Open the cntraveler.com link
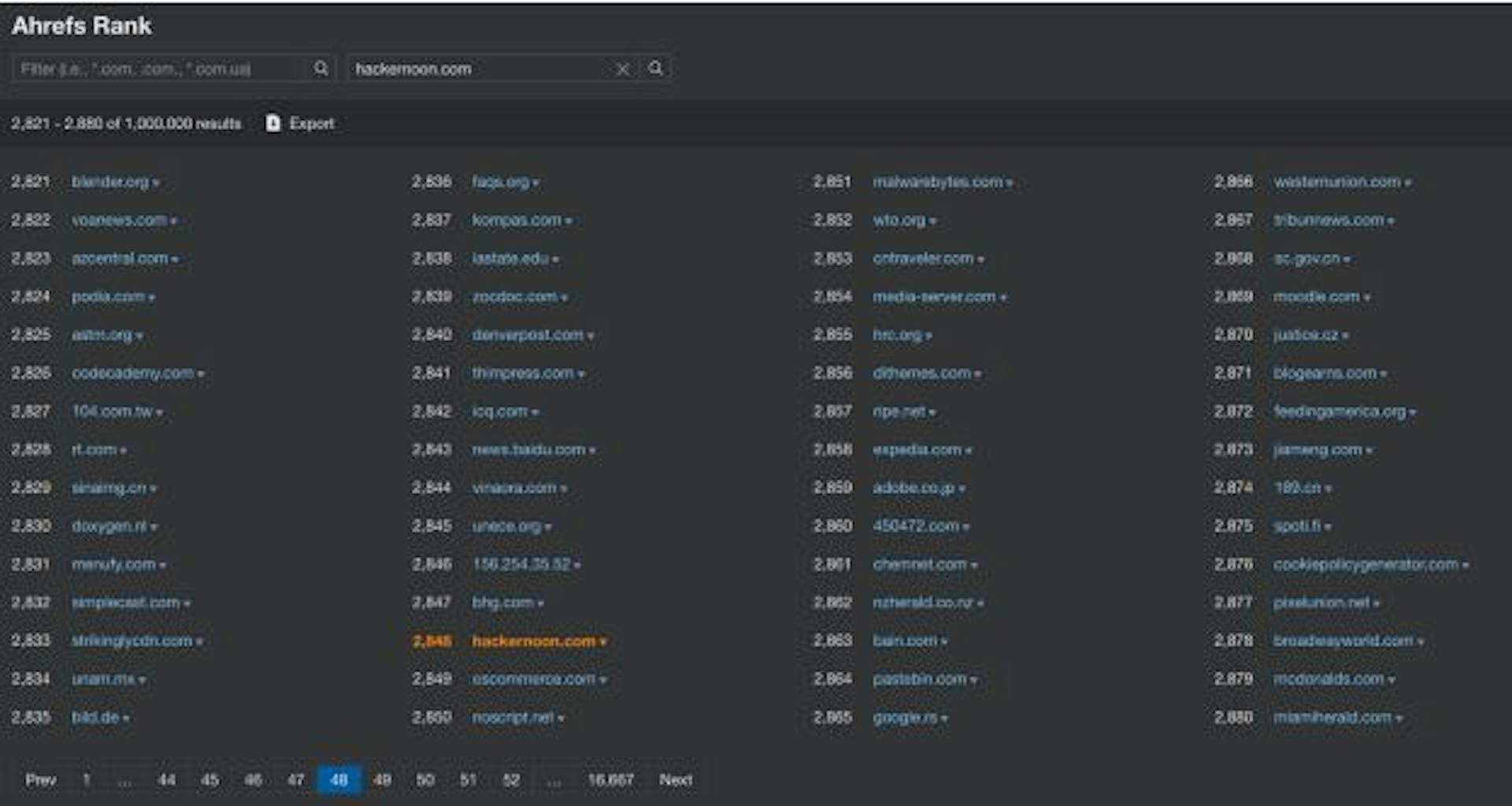Viewport: 1512px width, 806px height. (x=923, y=258)
